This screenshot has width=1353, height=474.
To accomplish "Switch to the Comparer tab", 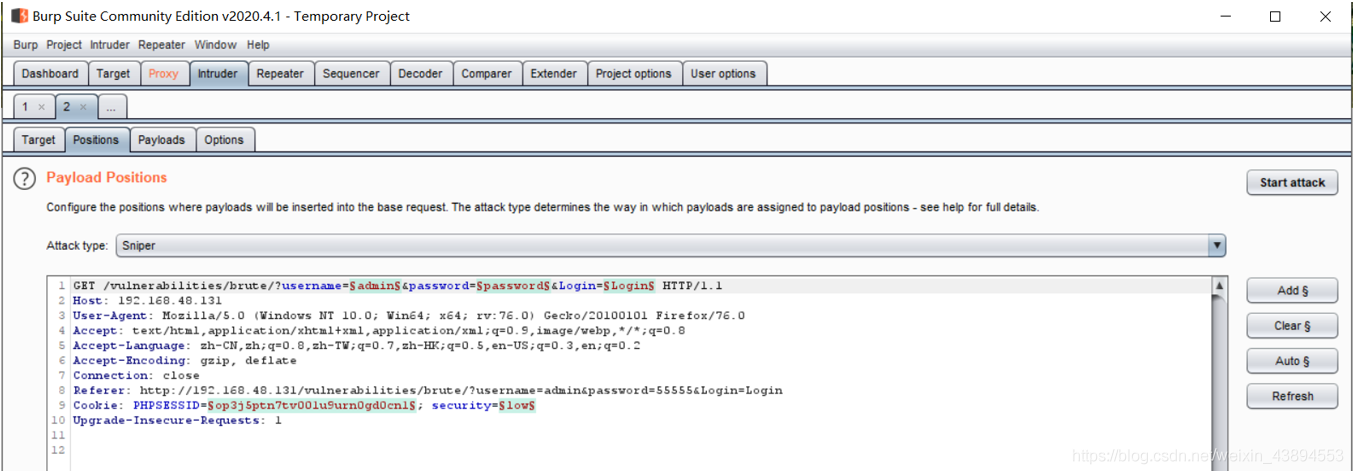I will 487,74.
